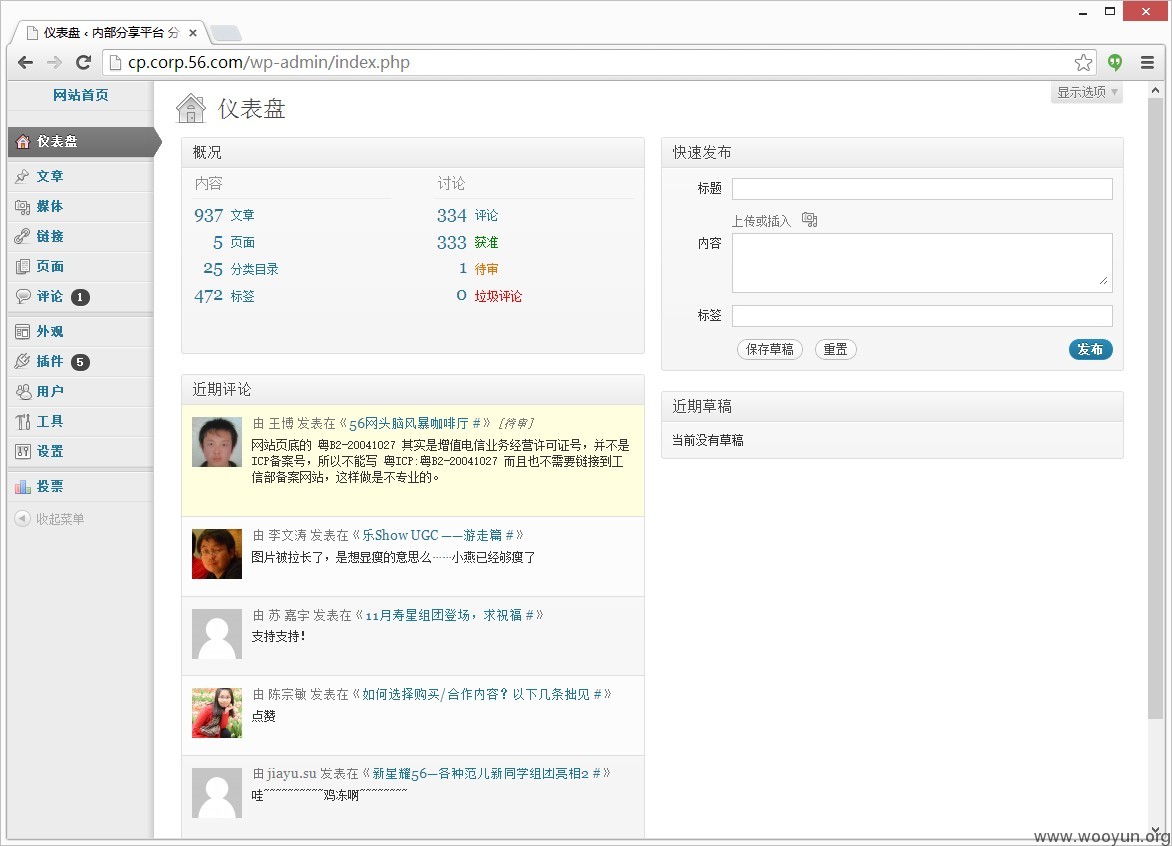Click the 保存草稿 save draft button
This screenshot has height=846, width=1172.
(x=770, y=349)
